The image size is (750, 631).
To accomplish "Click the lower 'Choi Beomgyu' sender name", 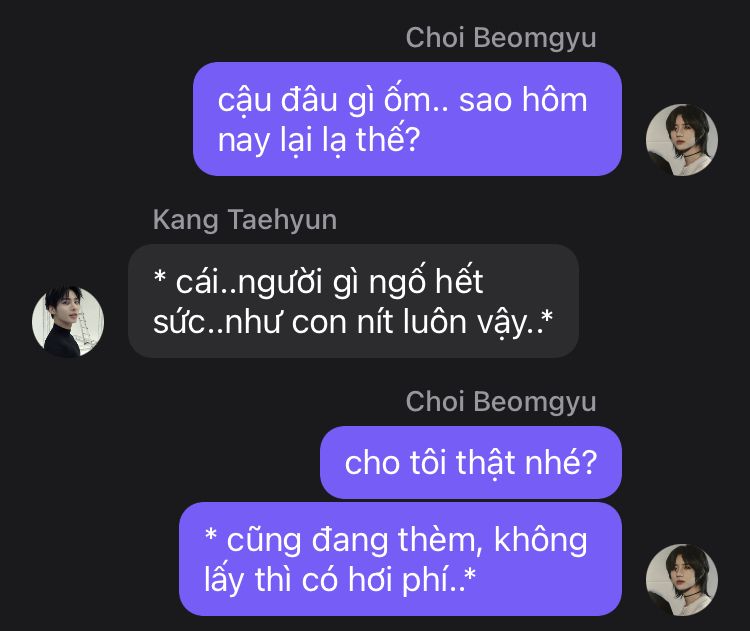I will 501,401.
